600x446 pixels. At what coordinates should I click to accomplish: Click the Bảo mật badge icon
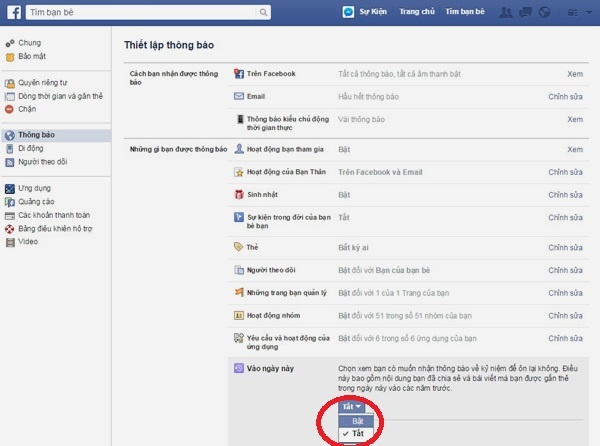coord(10,57)
